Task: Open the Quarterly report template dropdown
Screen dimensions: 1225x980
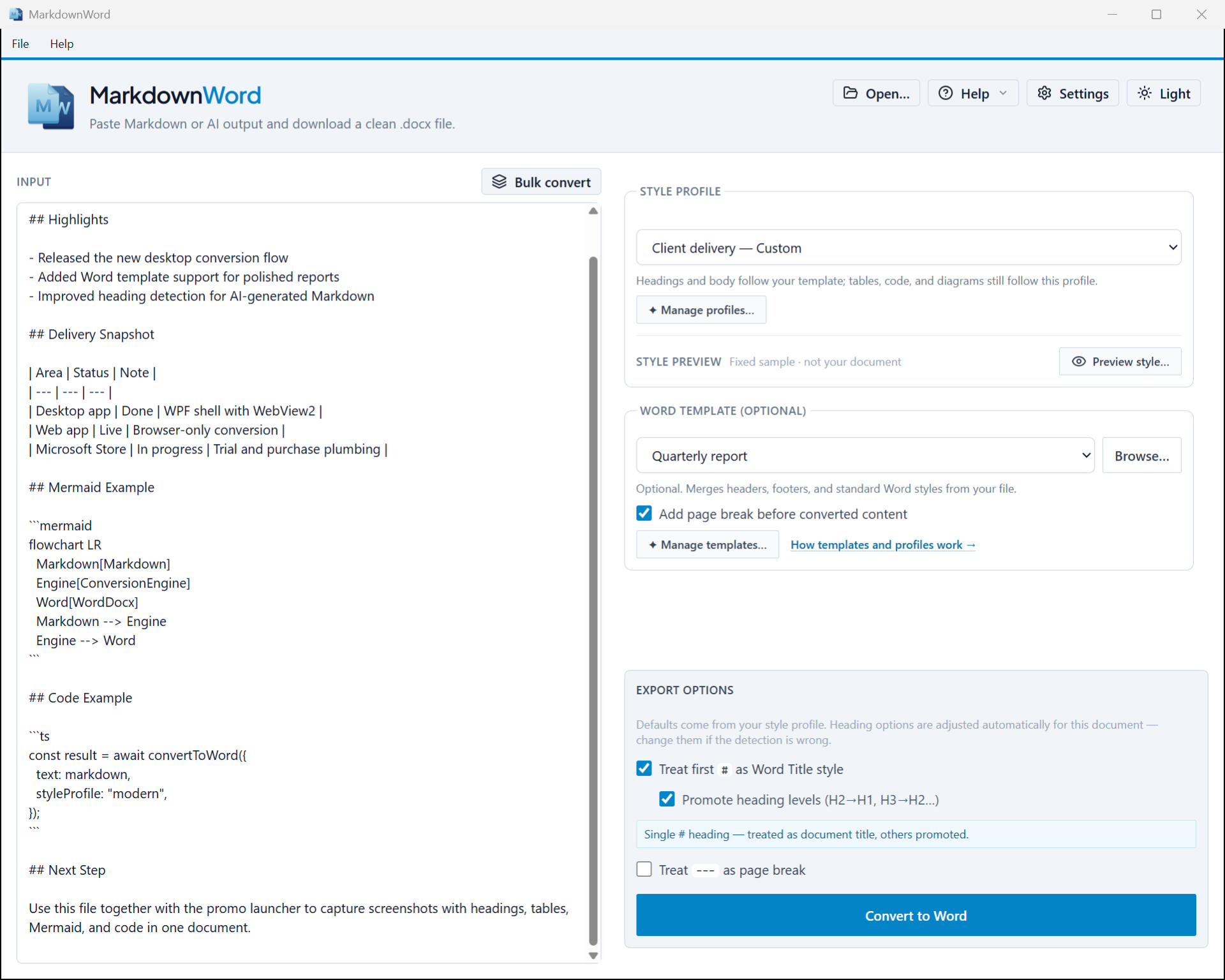Action: click(x=865, y=456)
